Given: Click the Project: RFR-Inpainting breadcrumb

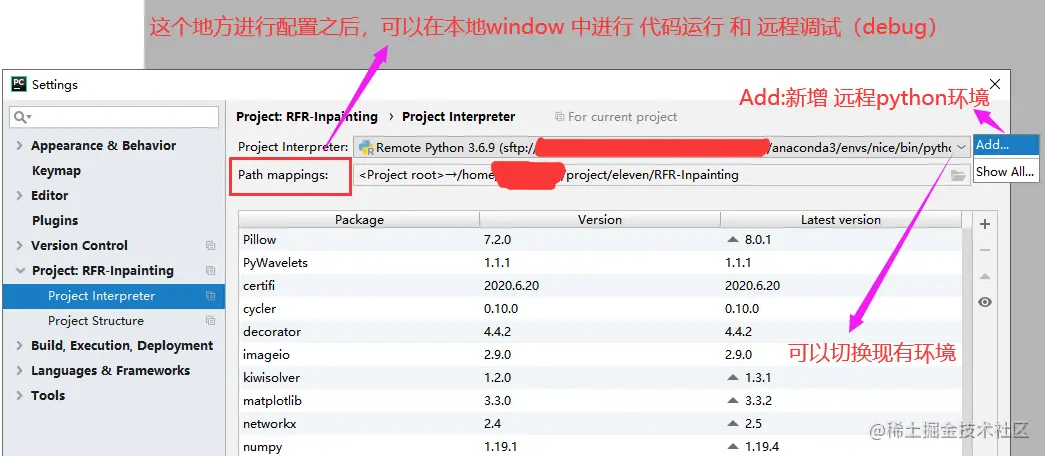Looking at the screenshot, I should (x=307, y=117).
